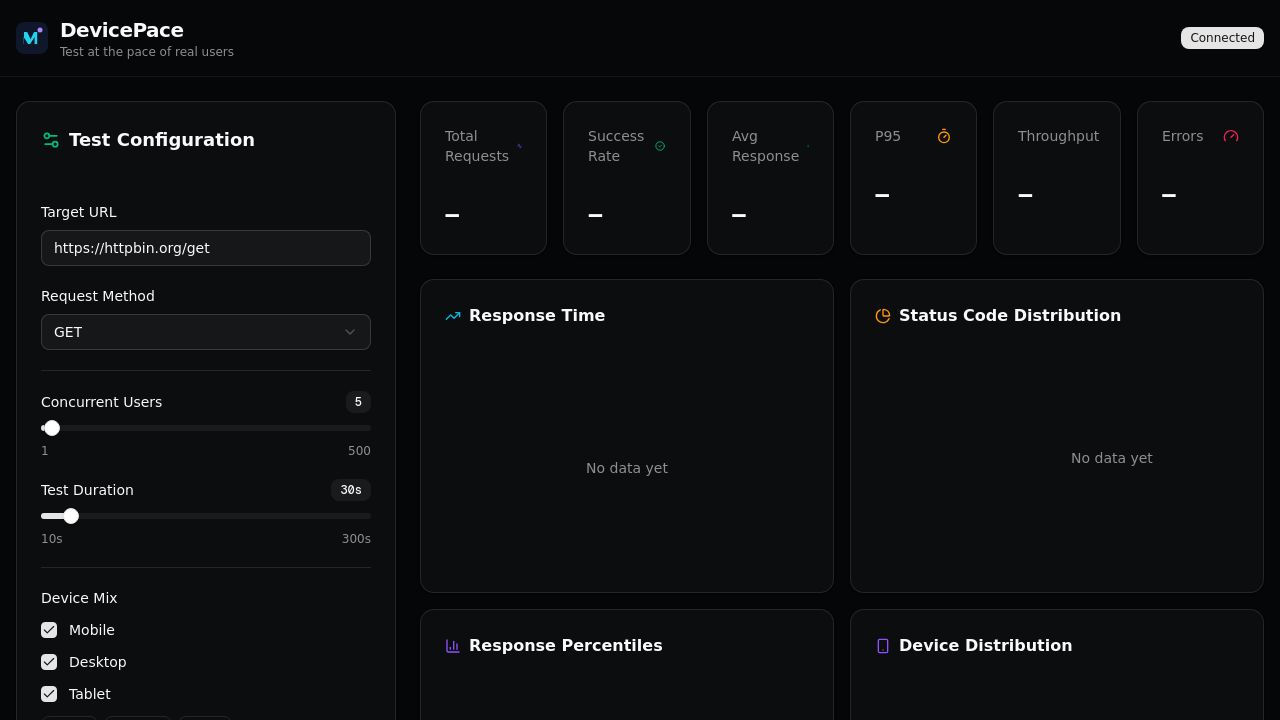Click the Device Distribution phone icon
Image resolution: width=1280 pixels, height=720 pixels.
(883, 646)
